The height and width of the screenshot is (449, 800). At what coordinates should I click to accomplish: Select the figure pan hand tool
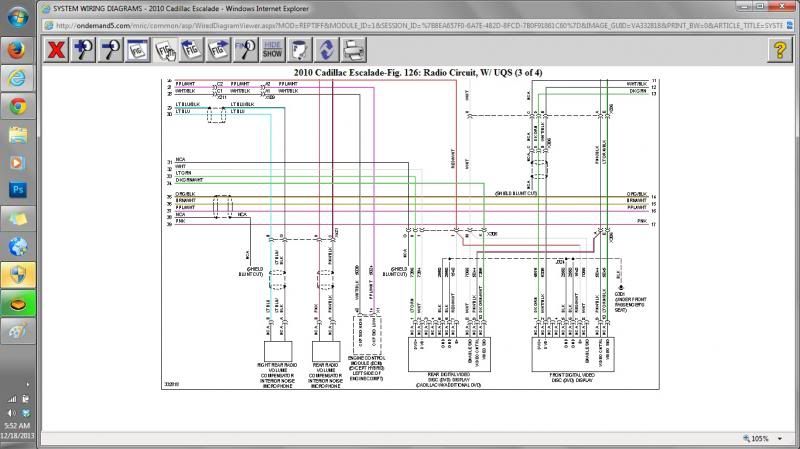click(x=164, y=50)
